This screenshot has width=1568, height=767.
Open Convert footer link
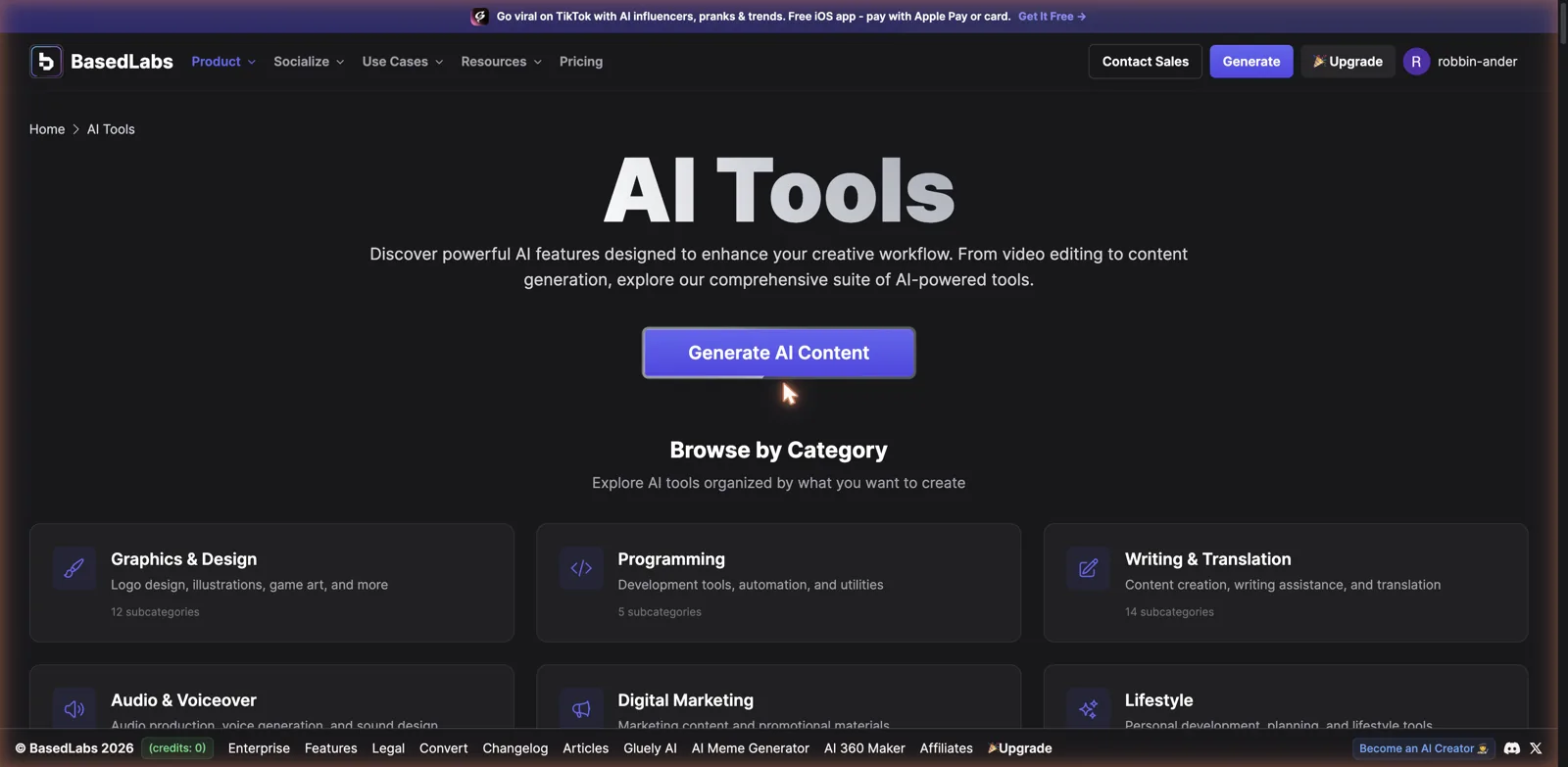(x=443, y=748)
